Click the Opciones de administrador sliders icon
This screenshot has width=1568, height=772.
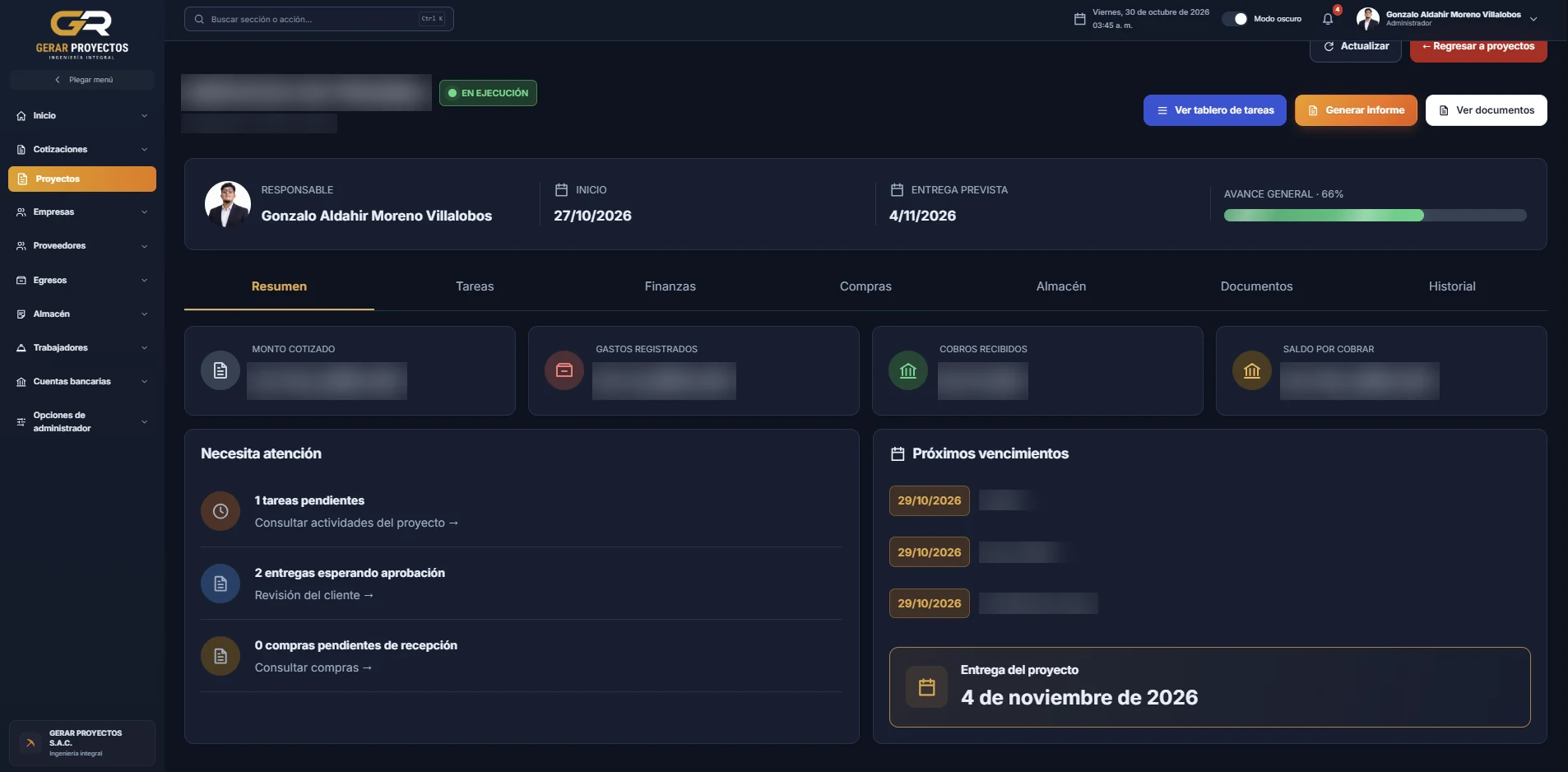coord(21,422)
